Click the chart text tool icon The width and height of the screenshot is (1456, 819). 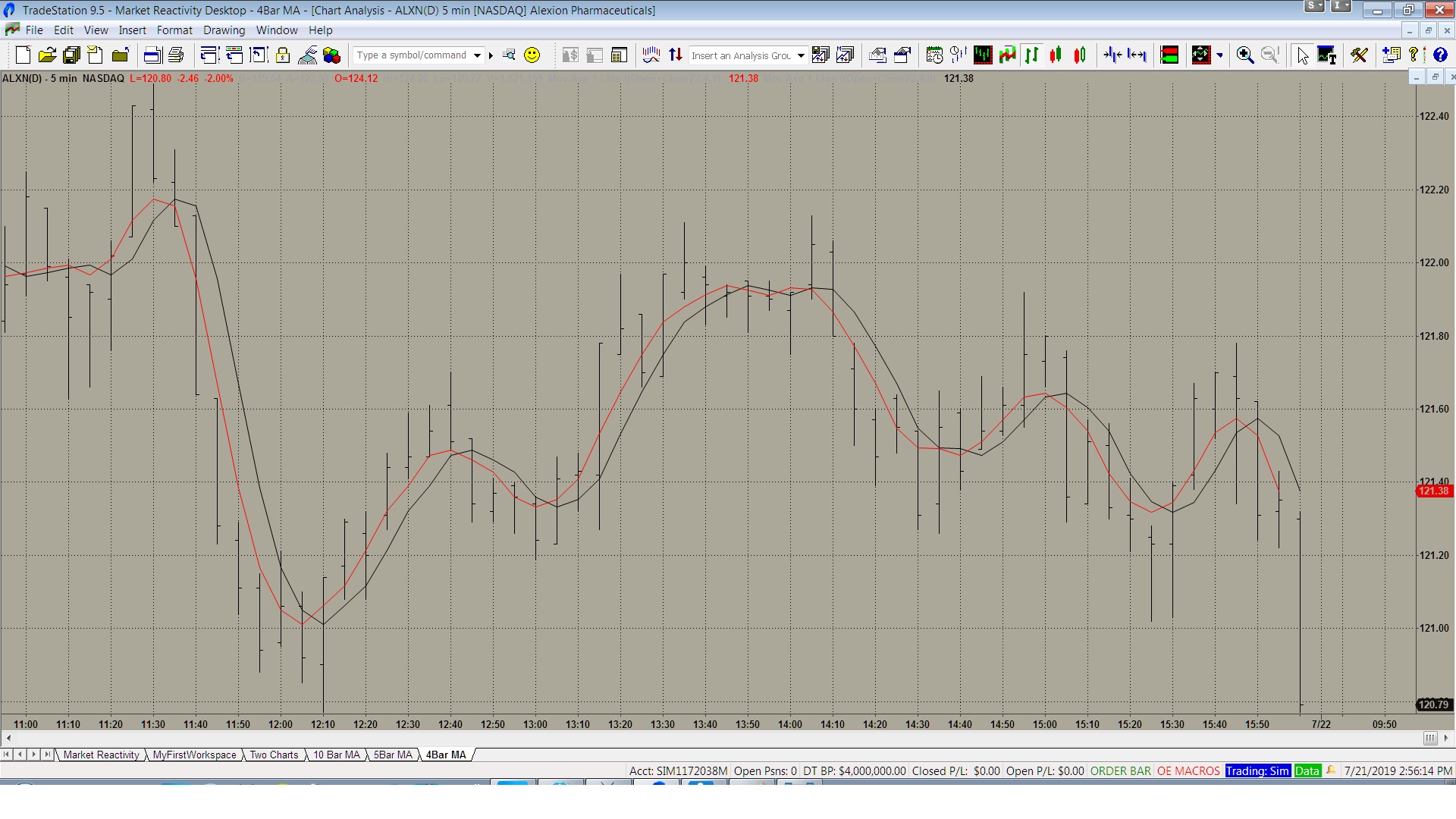click(x=1326, y=55)
